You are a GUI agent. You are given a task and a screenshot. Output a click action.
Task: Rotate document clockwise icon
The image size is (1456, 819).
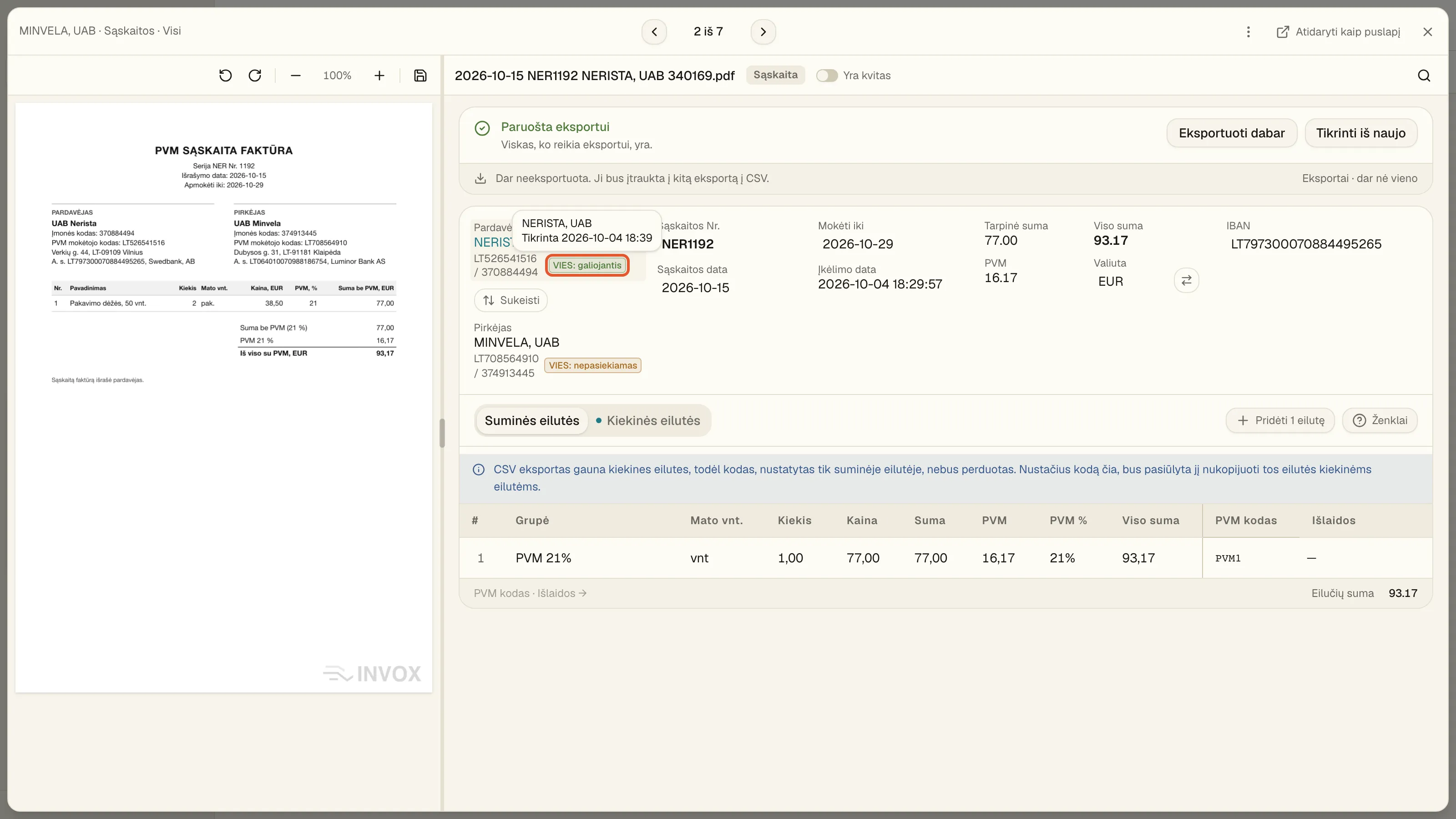255,76
